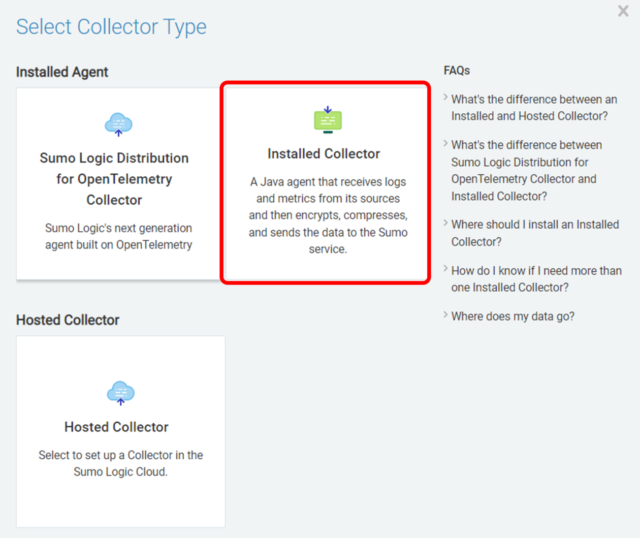Click the Java agent description text
640x538 pixels.
pos(328,215)
